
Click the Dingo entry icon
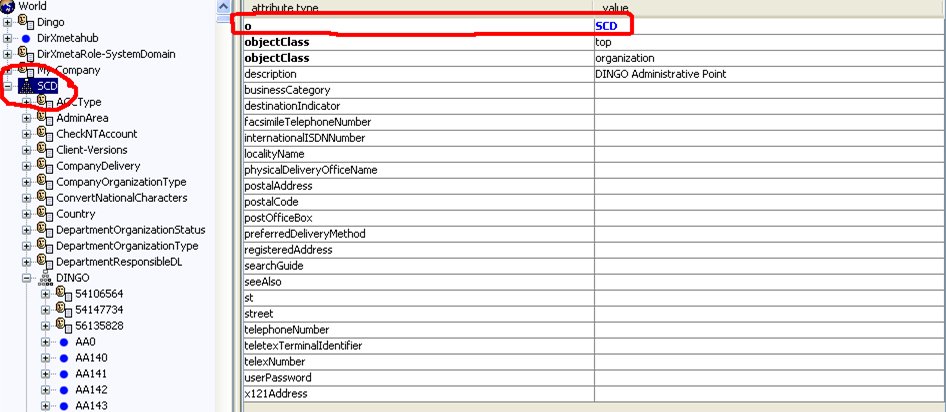(26, 21)
